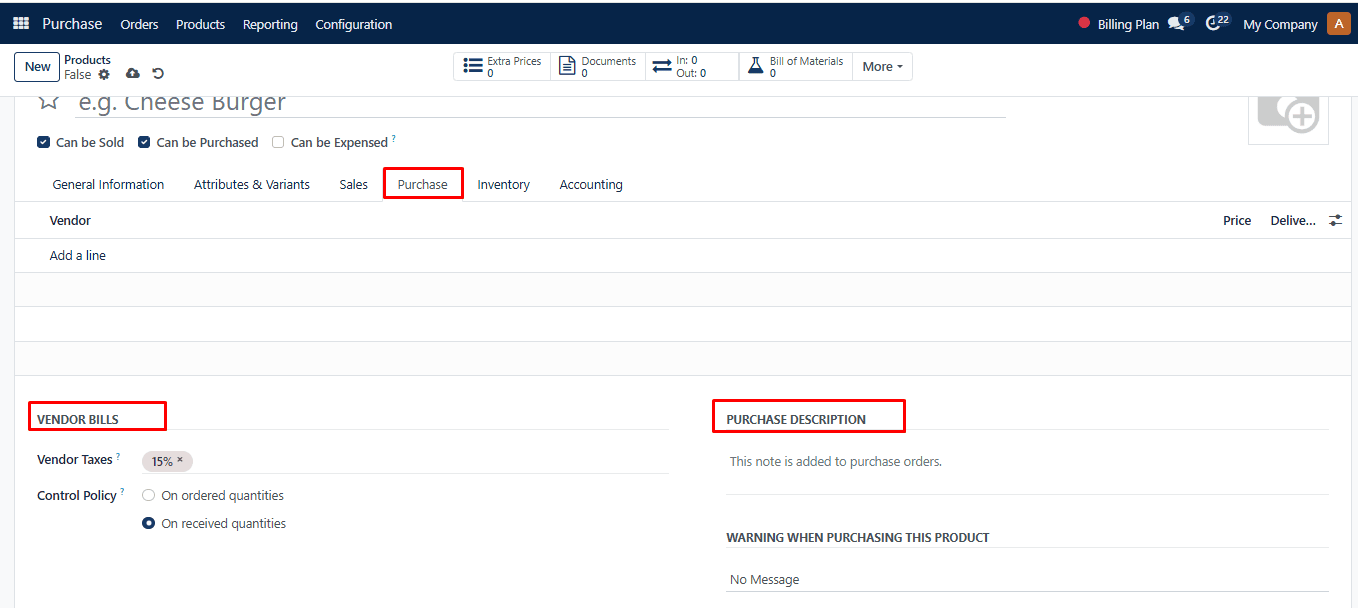Click the Can be Expensed help mark

click(x=393, y=139)
